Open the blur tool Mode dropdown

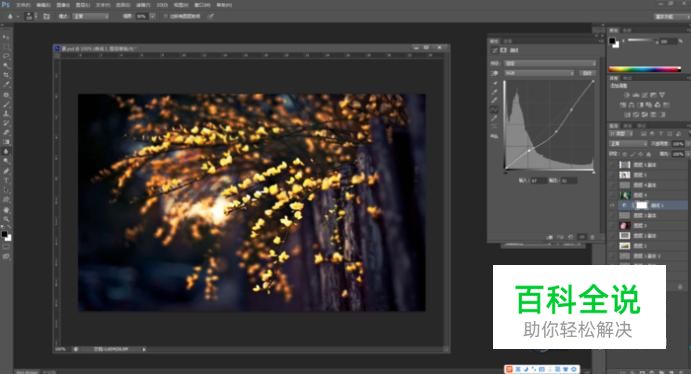coord(90,16)
